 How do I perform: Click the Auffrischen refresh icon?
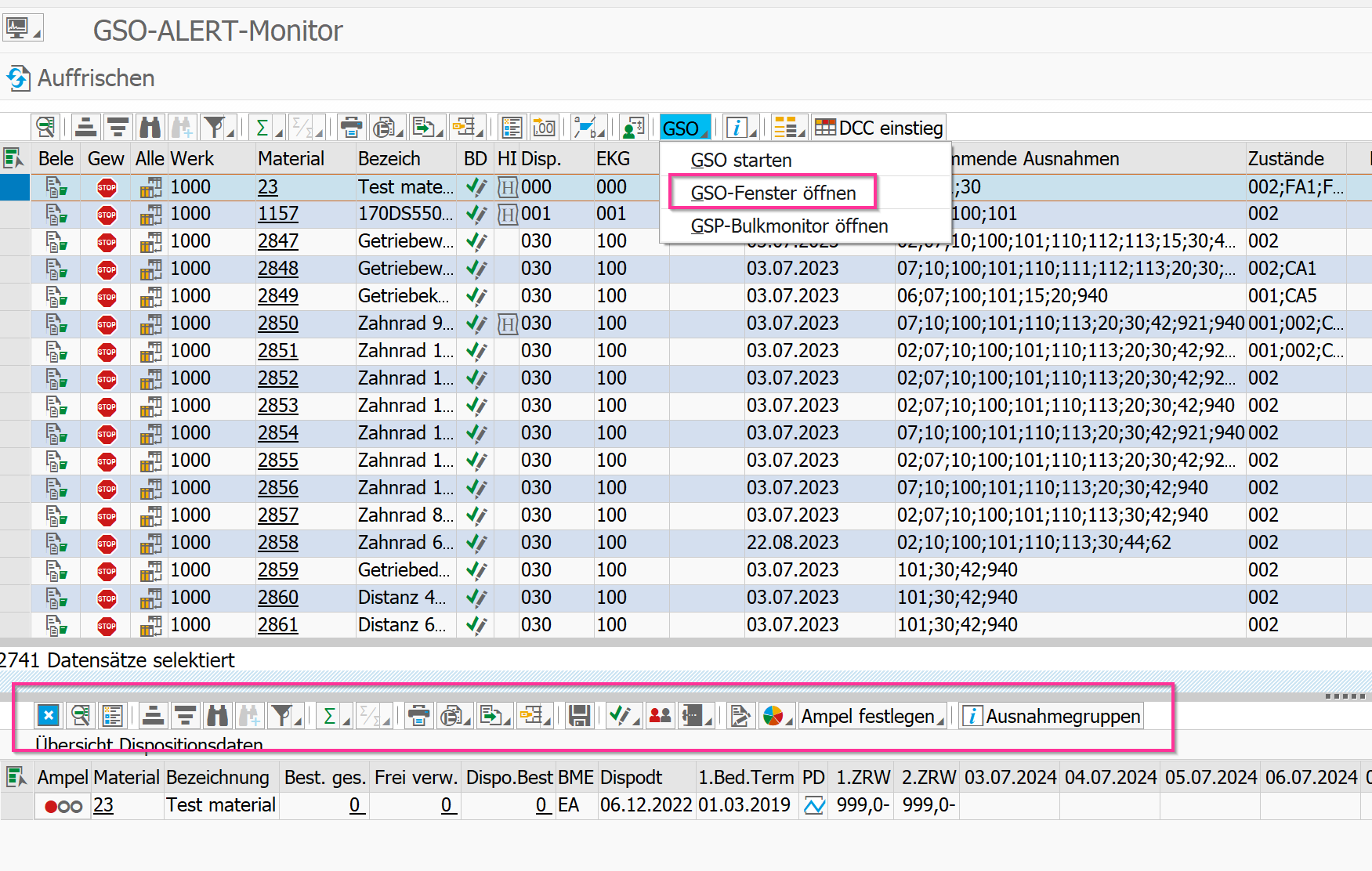point(18,78)
